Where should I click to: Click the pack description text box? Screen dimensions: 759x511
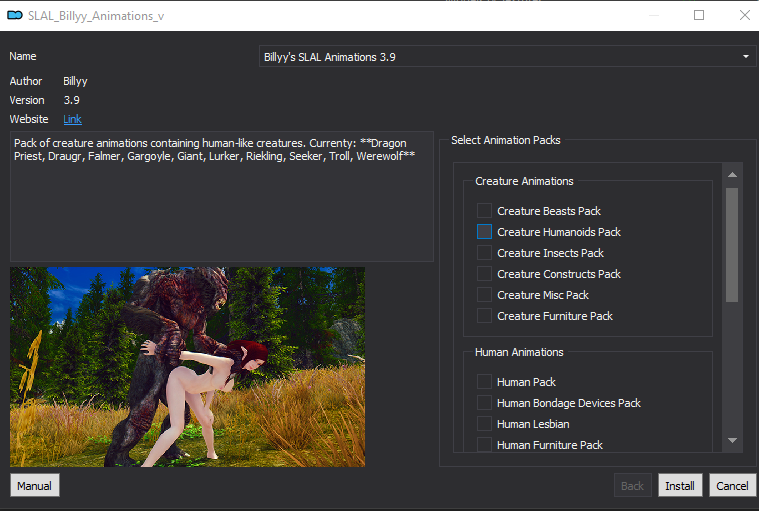point(222,196)
